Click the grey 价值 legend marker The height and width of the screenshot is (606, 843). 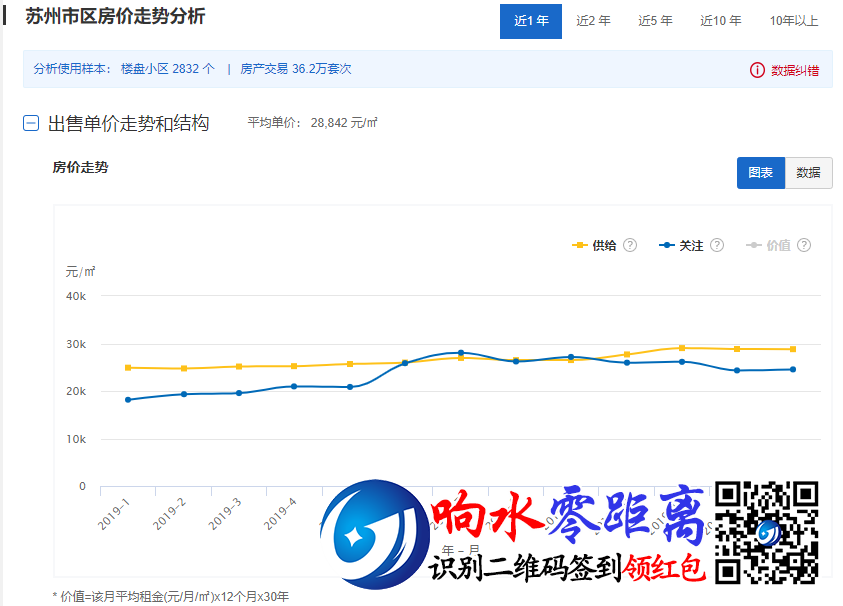tap(754, 245)
